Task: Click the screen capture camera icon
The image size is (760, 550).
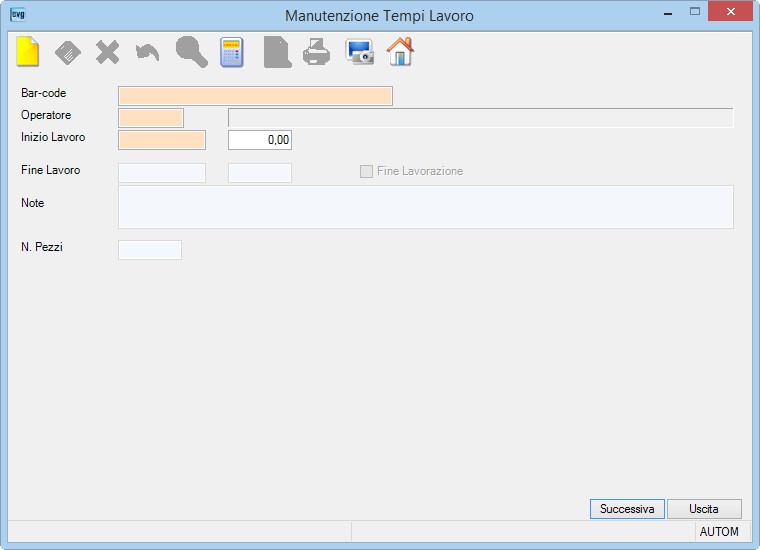Action: click(360, 51)
